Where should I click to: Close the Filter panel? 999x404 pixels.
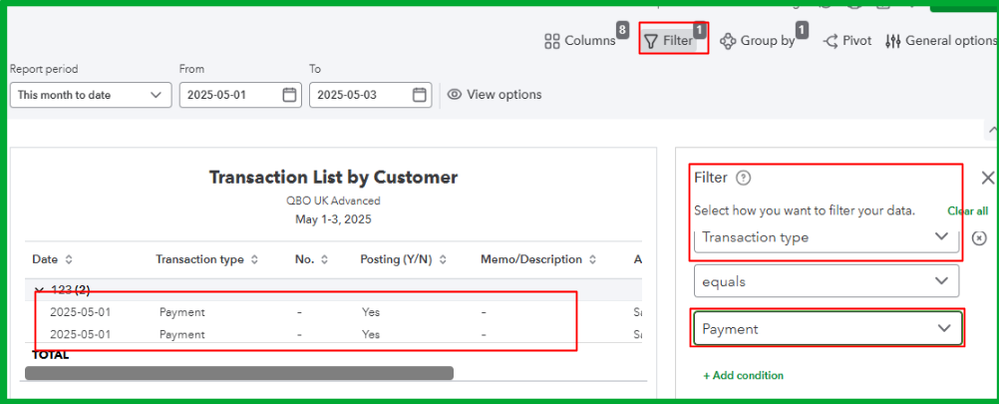click(x=988, y=177)
